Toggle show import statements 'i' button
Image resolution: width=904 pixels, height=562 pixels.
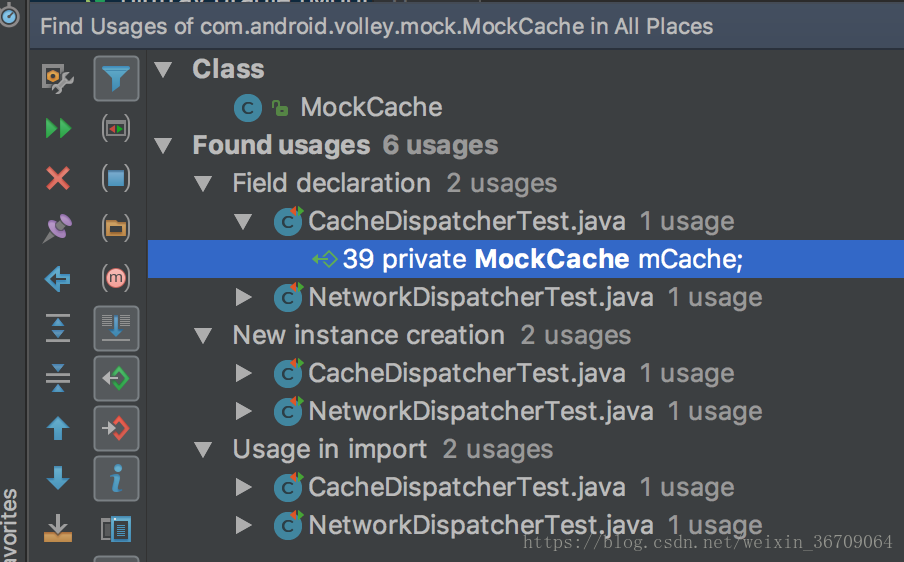(x=116, y=478)
